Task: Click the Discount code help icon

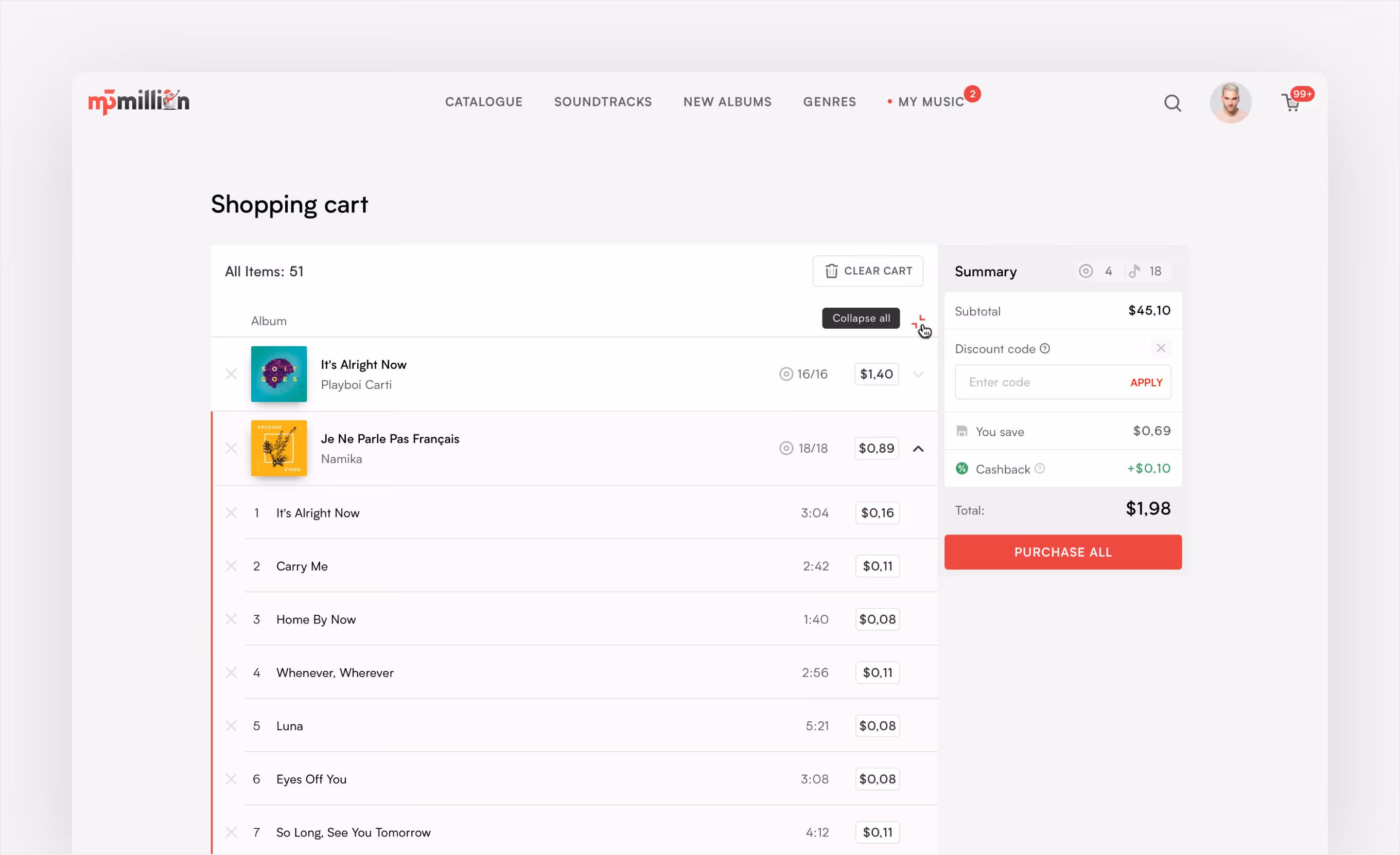Action: pos(1045,349)
